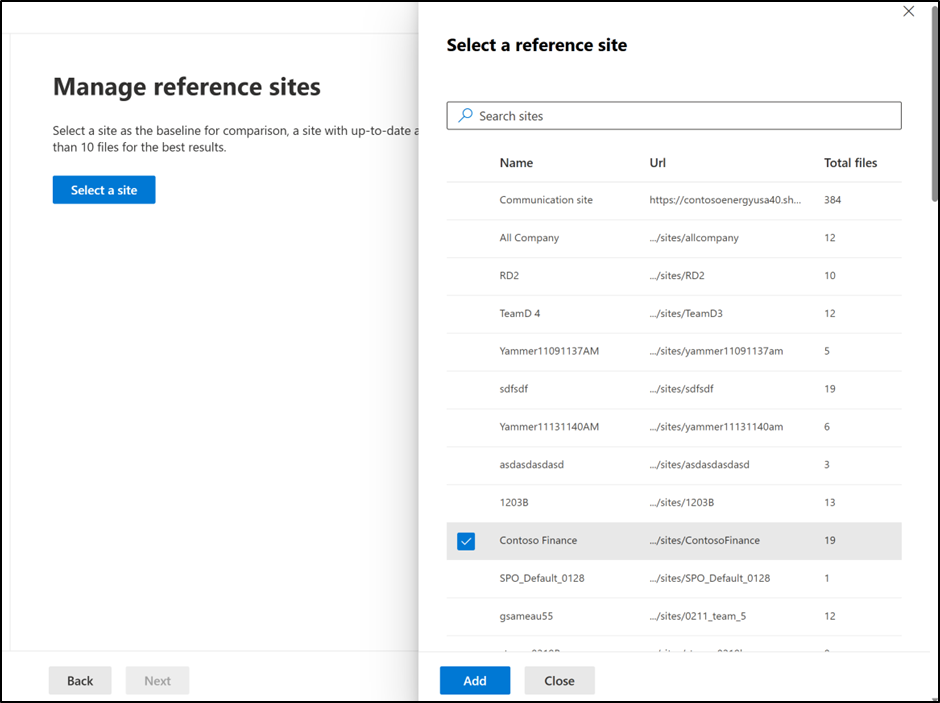Select the Communication site row
940x703 pixels.
point(546,200)
